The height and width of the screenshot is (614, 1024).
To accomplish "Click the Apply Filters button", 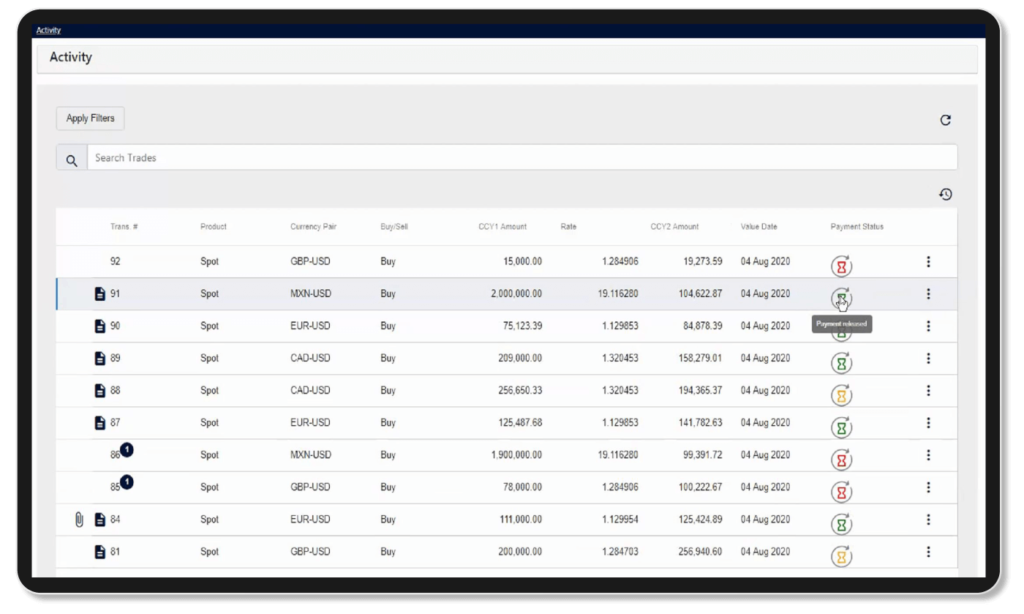I will click(89, 118).
